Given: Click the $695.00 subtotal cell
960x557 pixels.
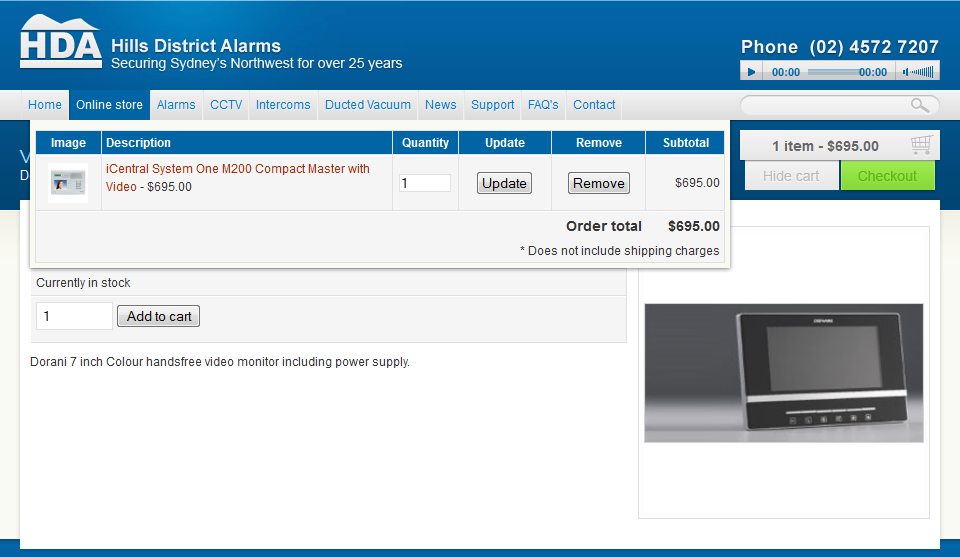Looking at the screenshot, I should 697,182.
